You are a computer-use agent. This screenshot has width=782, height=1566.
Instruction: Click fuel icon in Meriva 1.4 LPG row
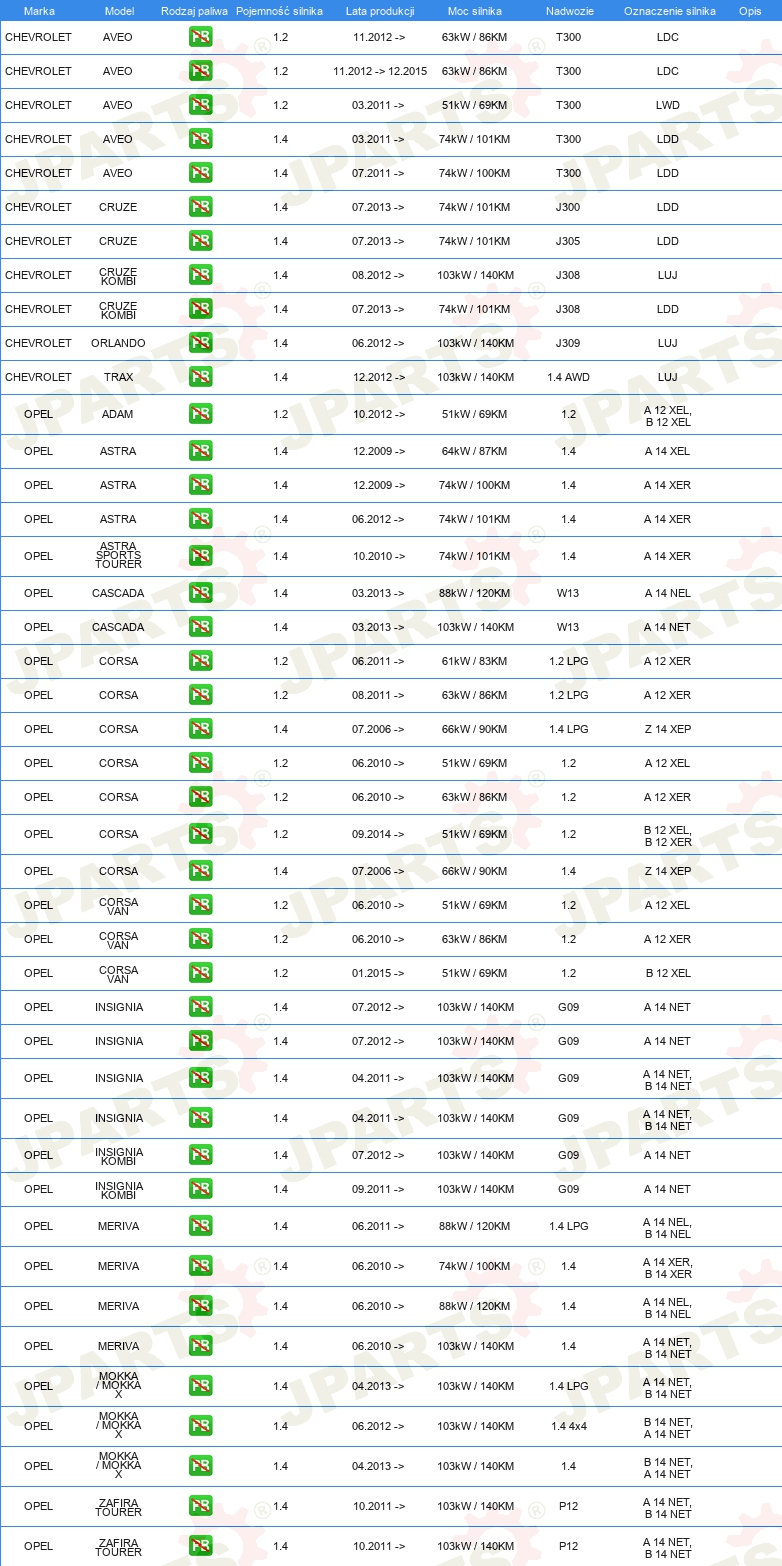tap(200, 1226)
